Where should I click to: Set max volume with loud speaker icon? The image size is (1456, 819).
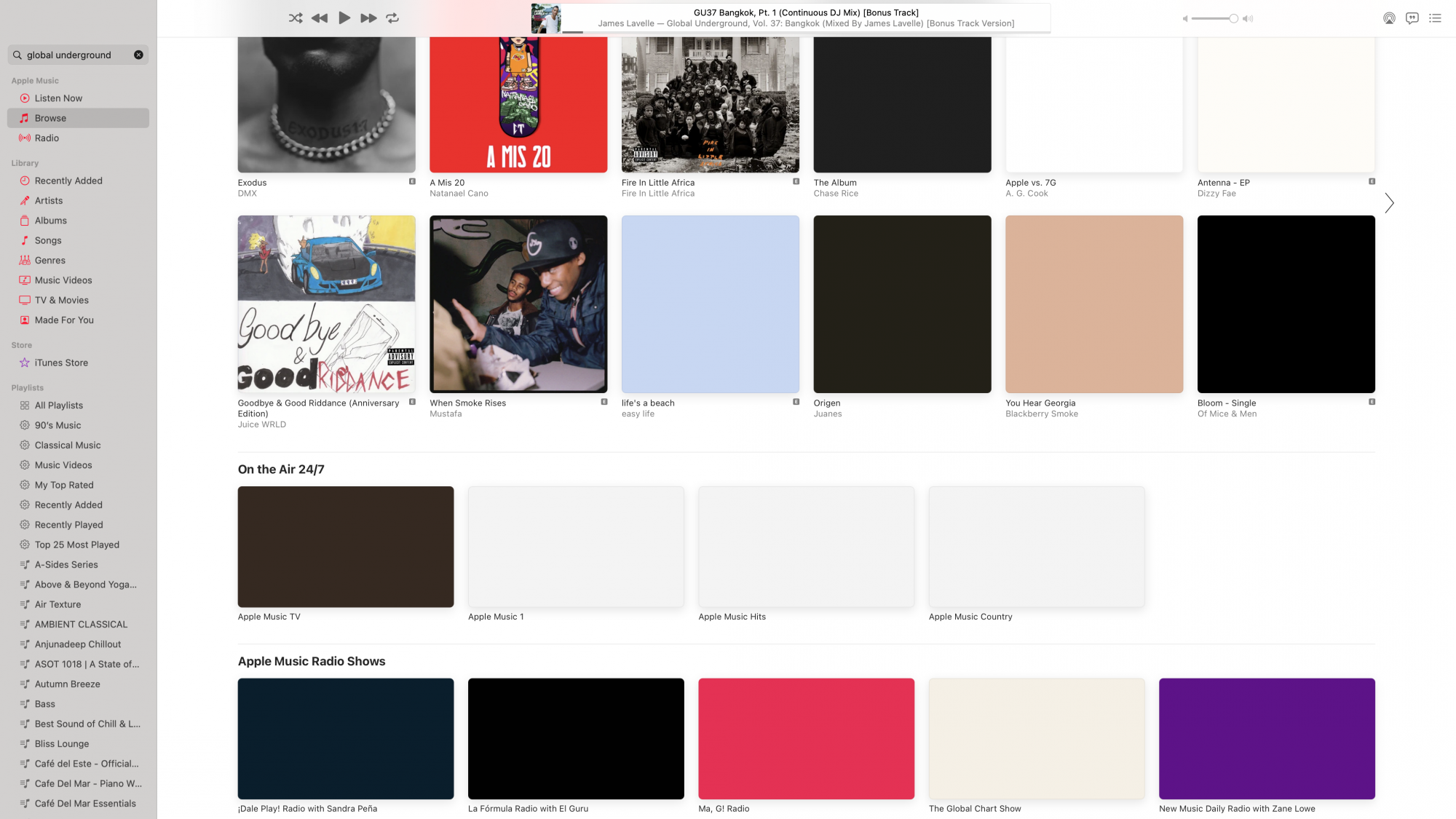[1248, 19]
